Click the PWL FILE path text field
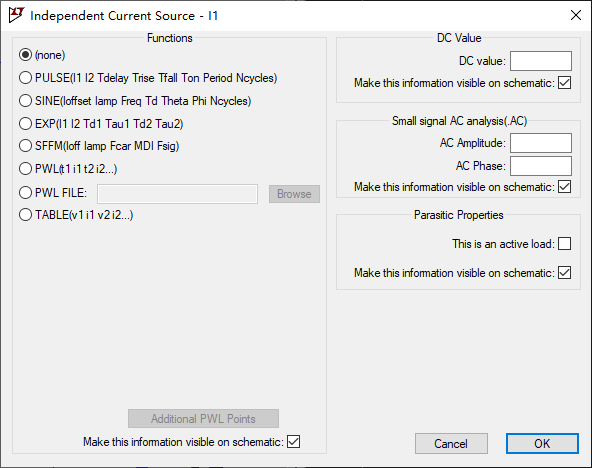 [x=177, y=194]
